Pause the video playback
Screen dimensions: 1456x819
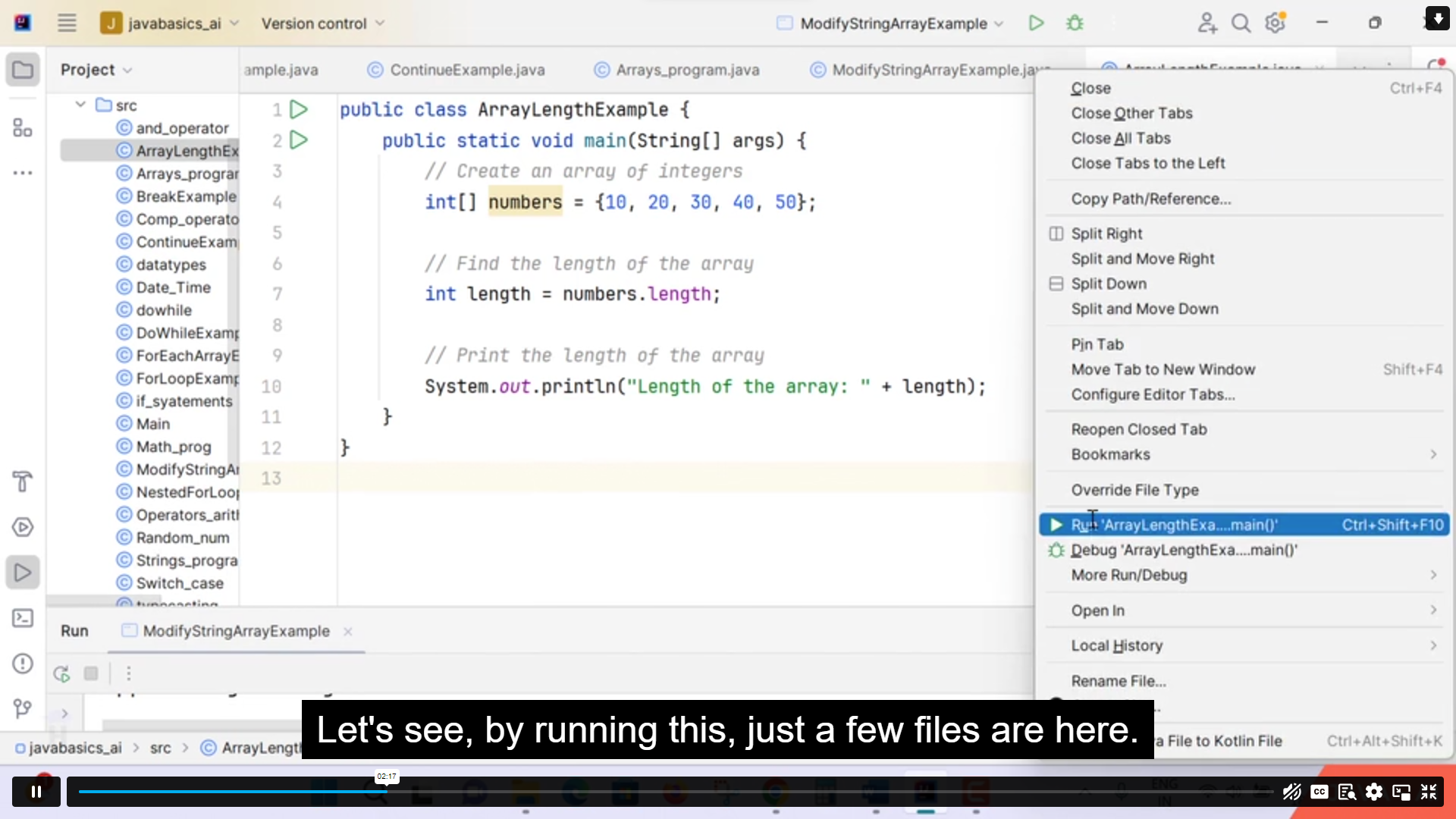coord(36,791)
